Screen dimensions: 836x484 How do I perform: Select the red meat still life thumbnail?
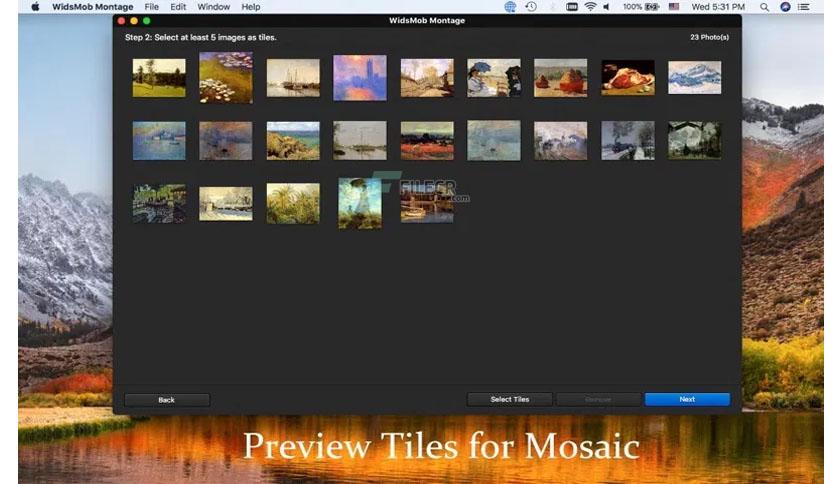pos(628,78)
